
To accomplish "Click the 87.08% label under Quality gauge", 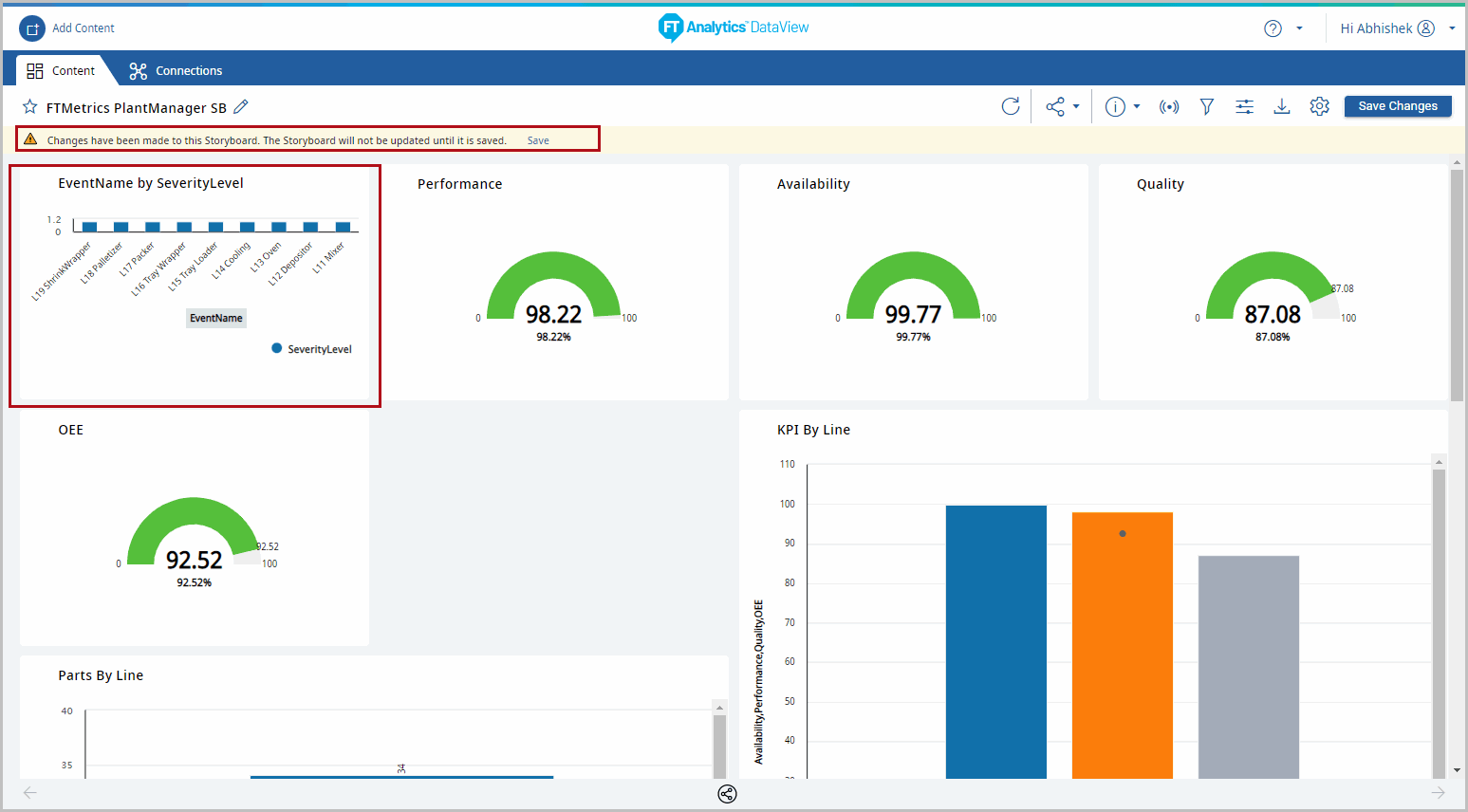I will 1273,337.
